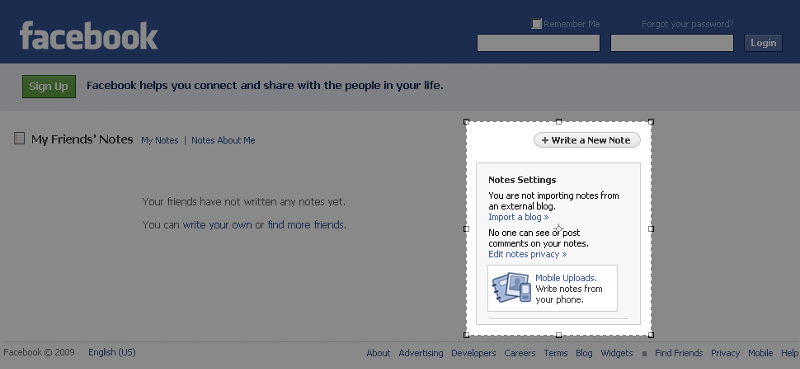Open the Careers footer link
Screen dimensions: 800x369
tap(520, 353)
